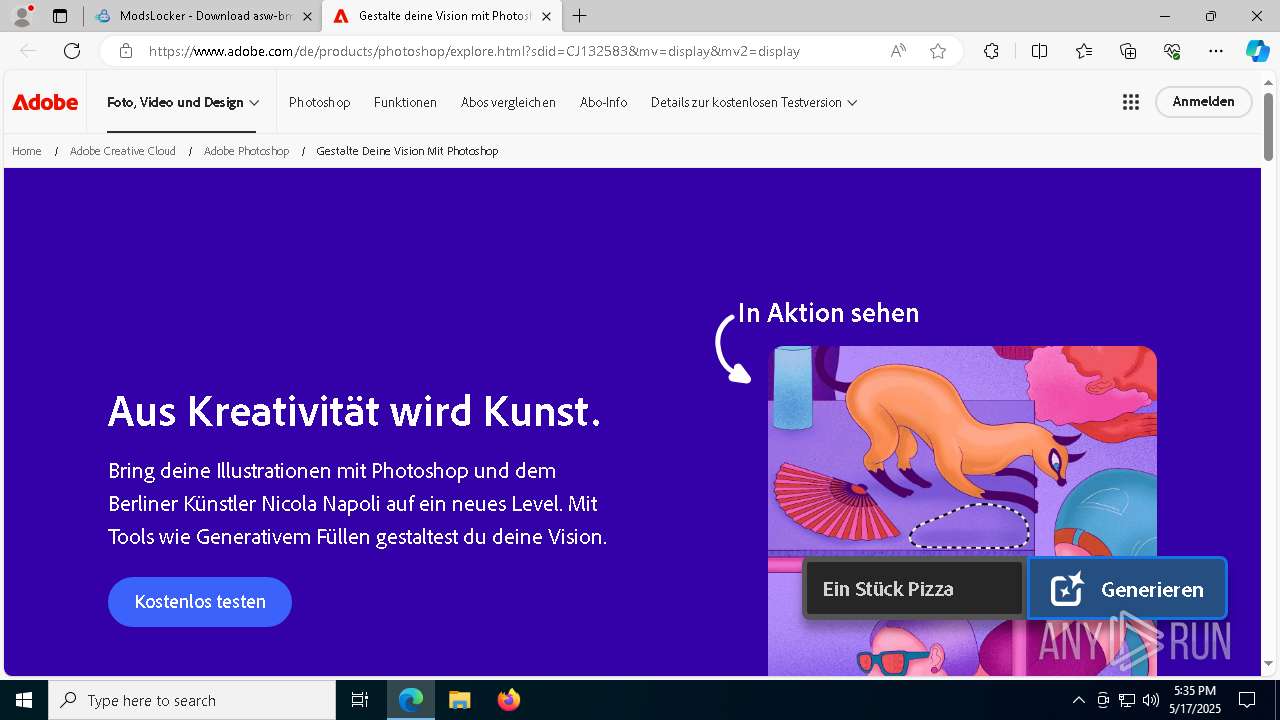Click the Ein Stück Pizza prompt field
This screenshot has height=720, width=1280.
pyautogui.click(x=914, y=589)
